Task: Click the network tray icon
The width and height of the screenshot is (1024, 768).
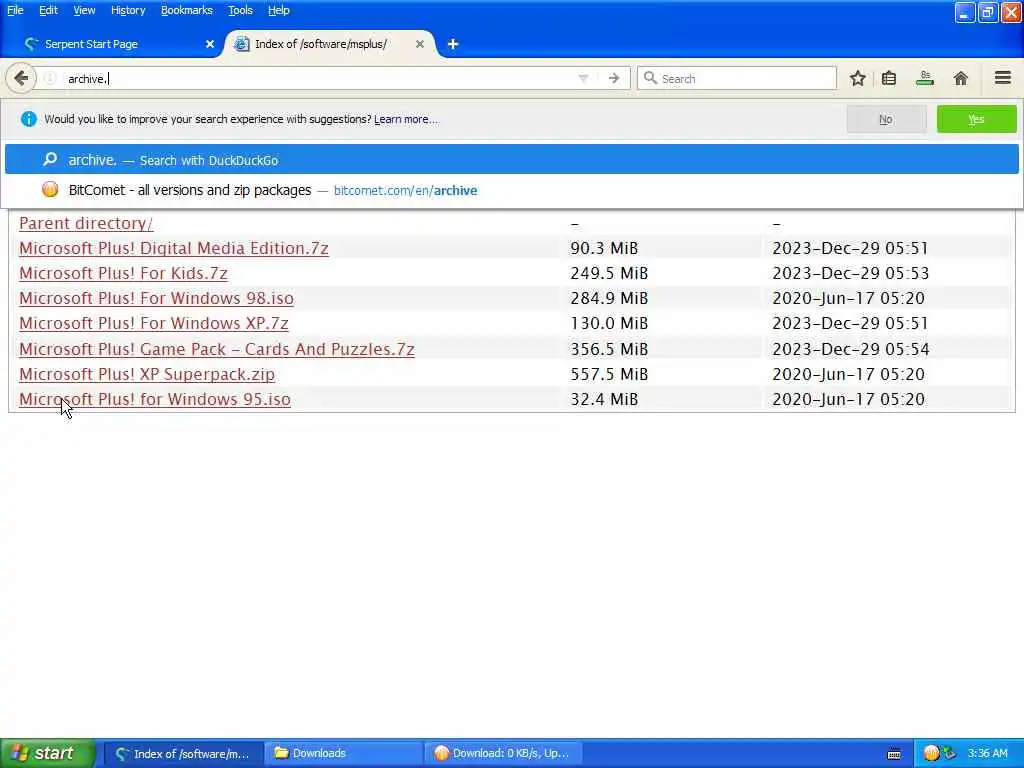Action: pyautogui.click(x=949, y=753)
